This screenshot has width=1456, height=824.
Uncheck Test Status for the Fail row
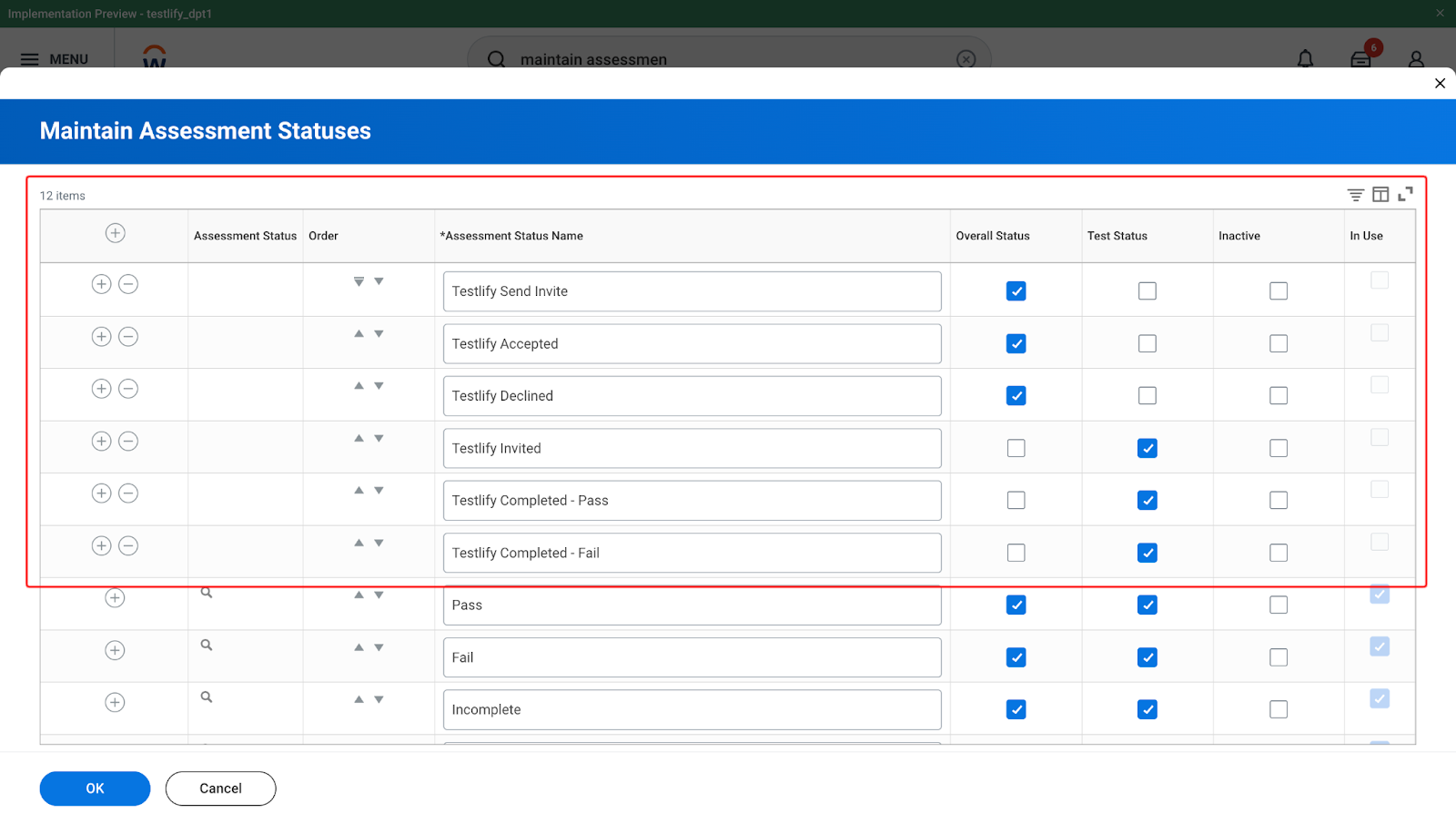click(1148, 657)
